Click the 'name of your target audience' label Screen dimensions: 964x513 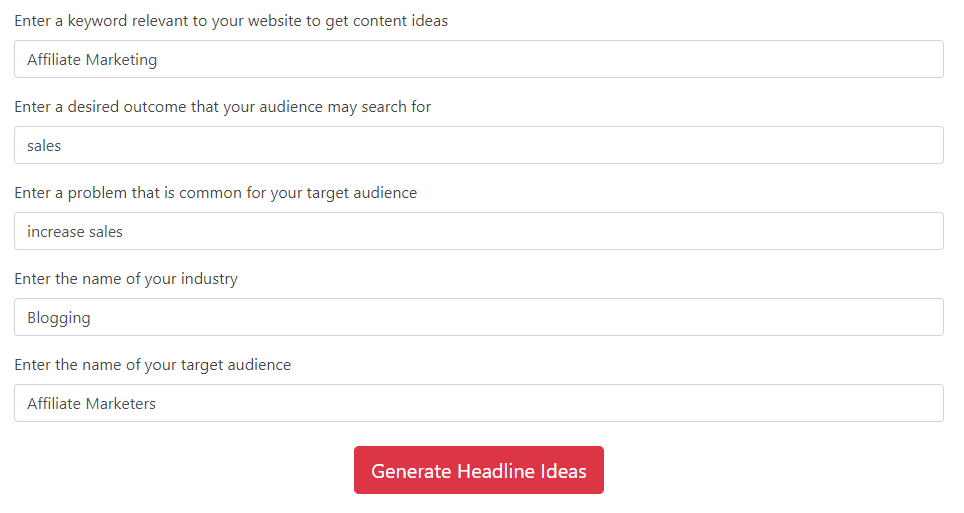click(x=152, y=365)
